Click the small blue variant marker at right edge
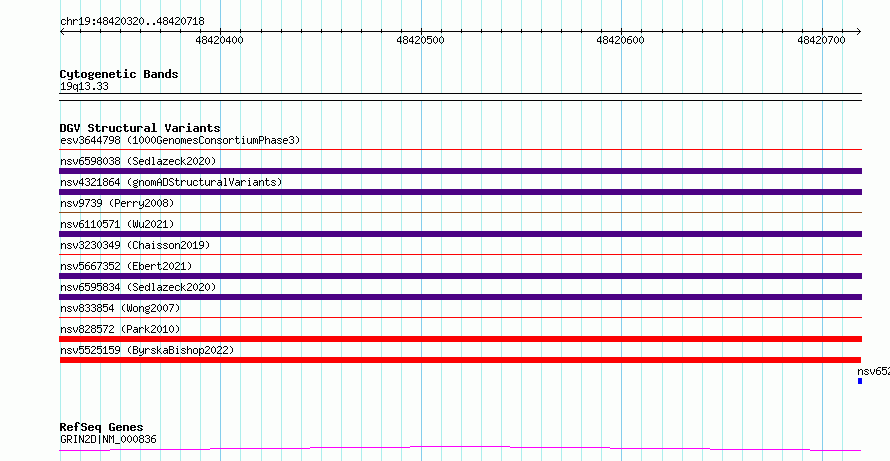Screen dimensions: 890x461 (860, 381)
